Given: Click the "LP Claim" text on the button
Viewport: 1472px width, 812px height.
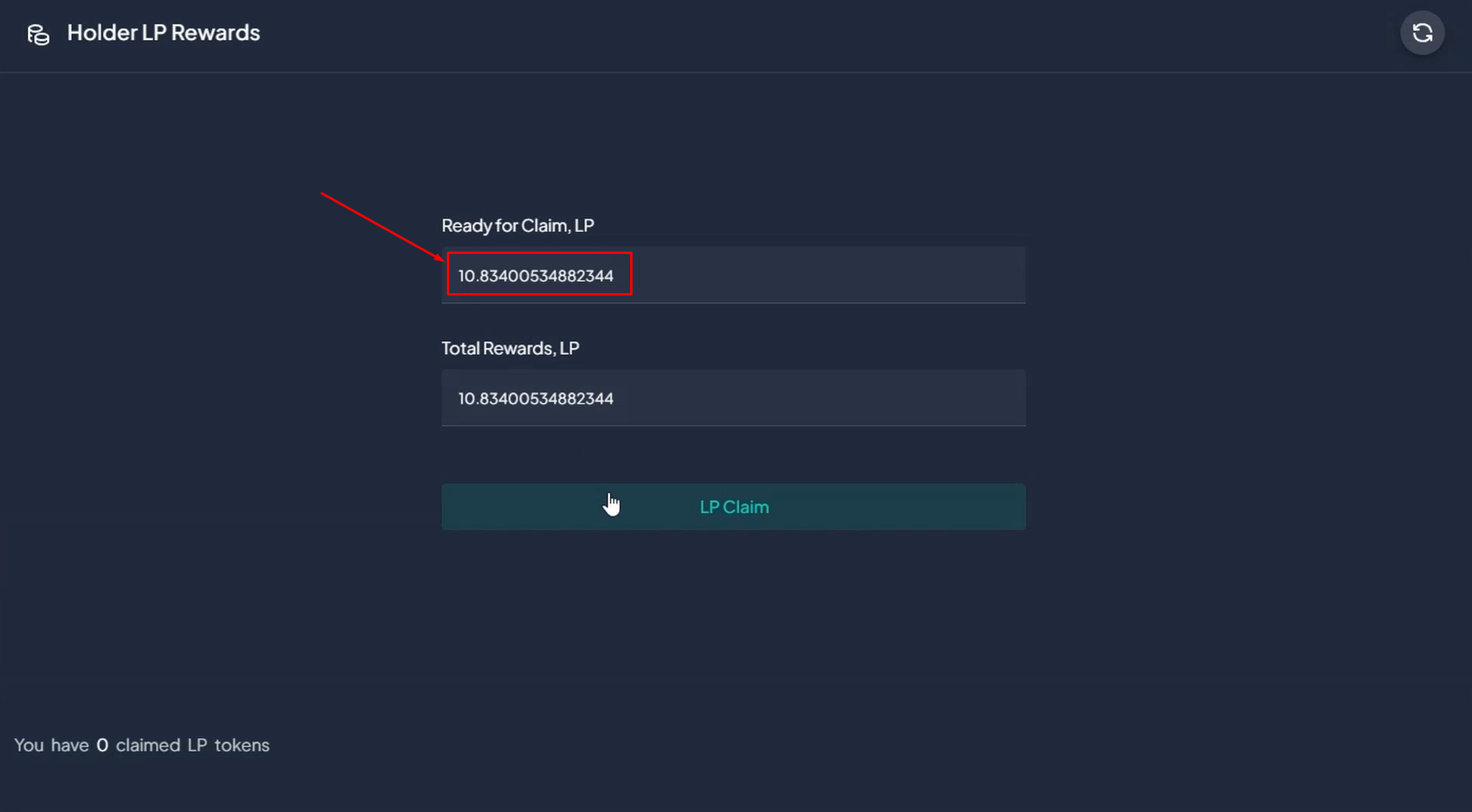Looking at the screenshot, I should point(734,507).
